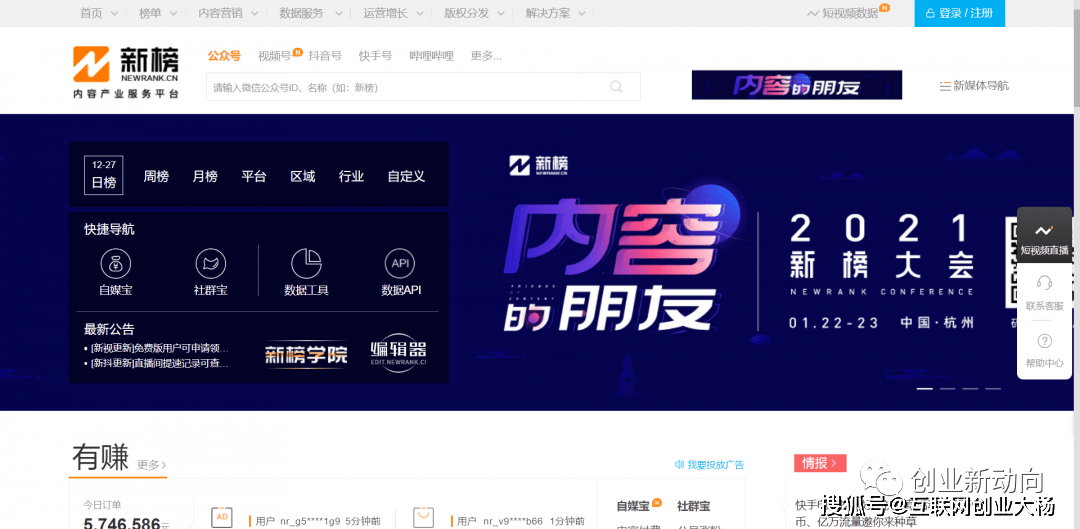Click the 新榜 NEWRANK.CN logo
Screen dimensions: 1080x529
tap(126, 72)
